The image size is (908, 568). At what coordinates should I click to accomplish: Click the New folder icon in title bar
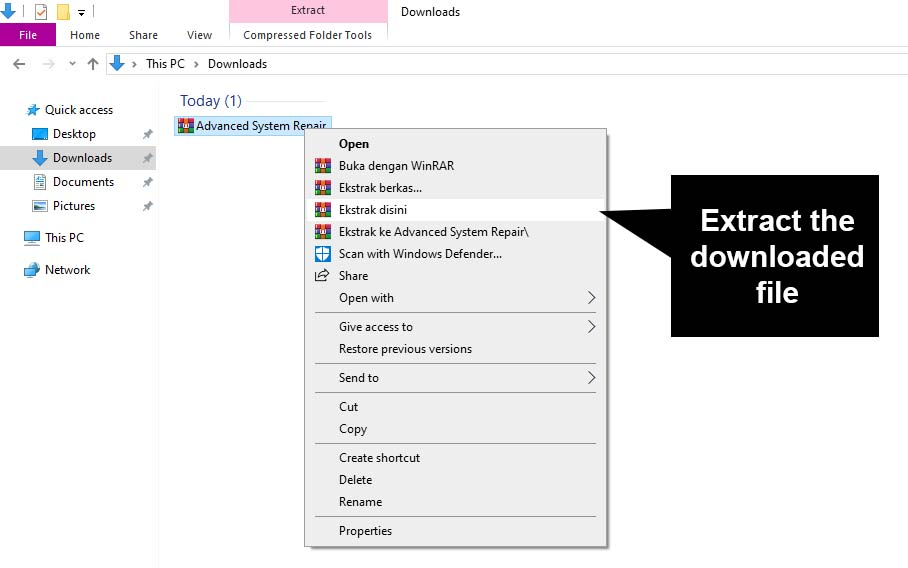tap(63, 11)
